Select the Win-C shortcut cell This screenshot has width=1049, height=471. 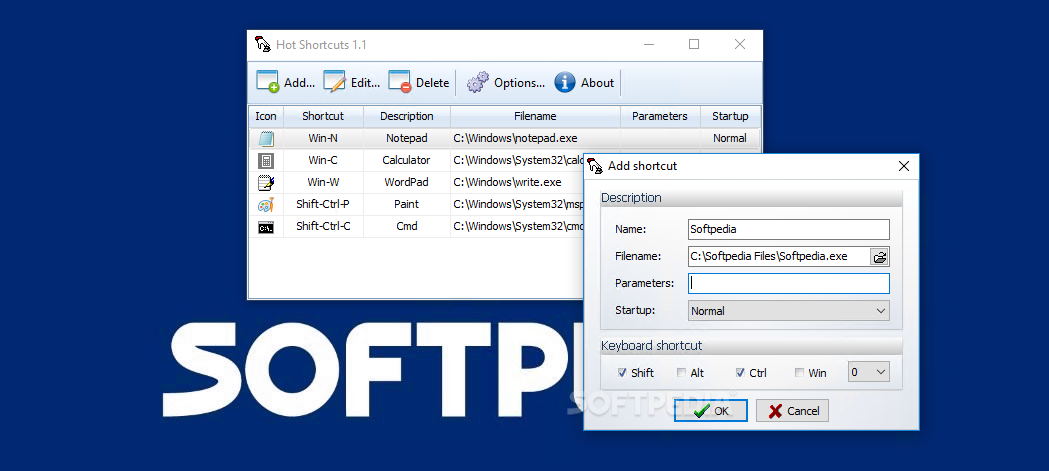(323, 161)
